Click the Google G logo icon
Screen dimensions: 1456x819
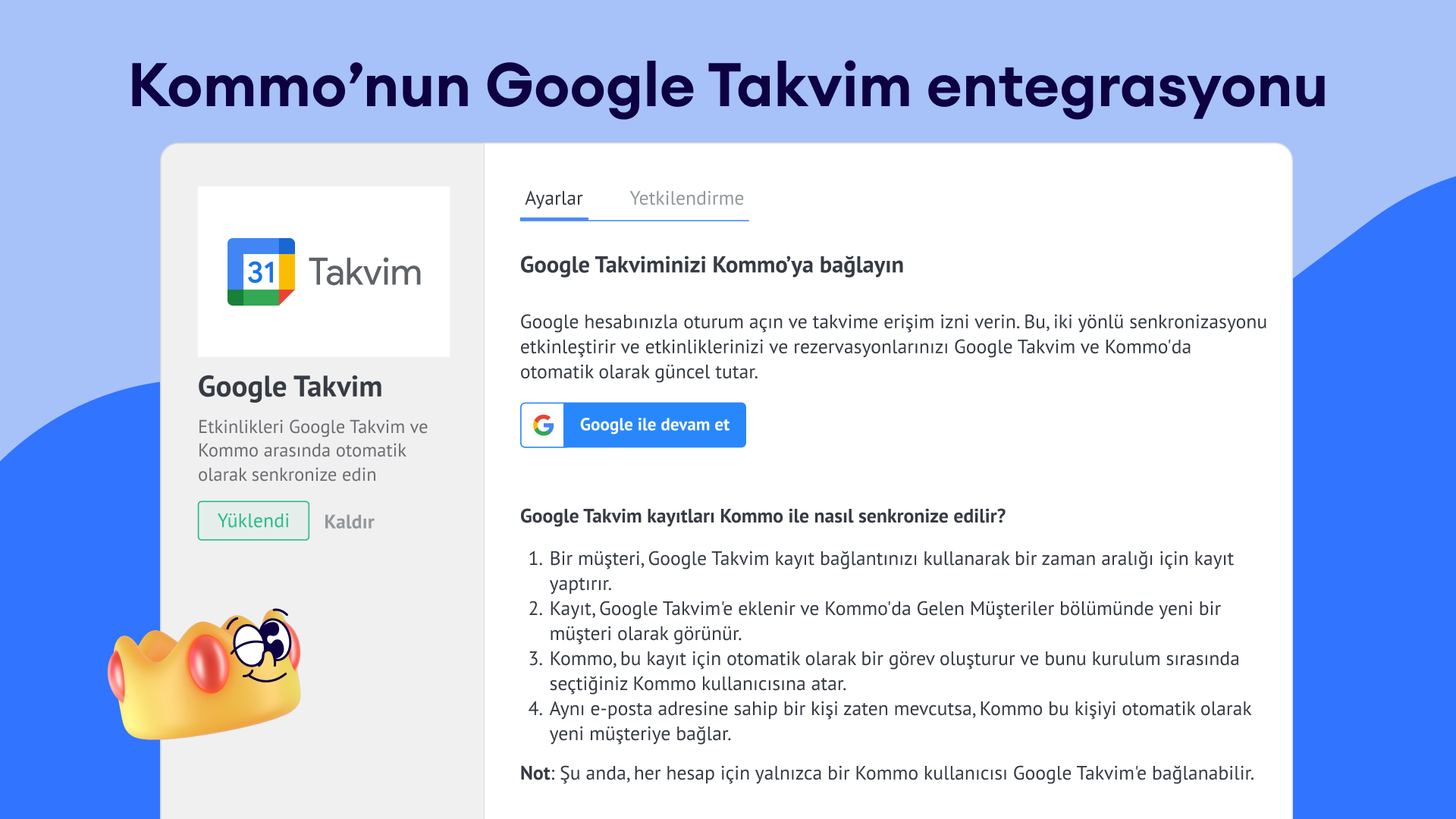coord(543,425)
